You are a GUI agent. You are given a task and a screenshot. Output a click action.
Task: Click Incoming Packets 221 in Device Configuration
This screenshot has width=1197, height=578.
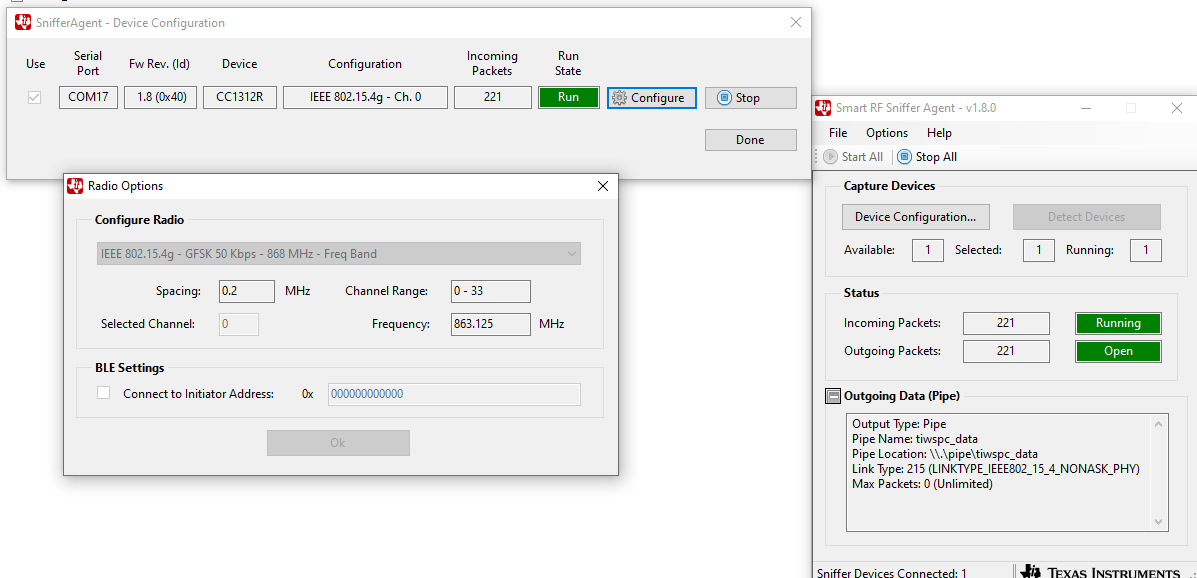492,98
